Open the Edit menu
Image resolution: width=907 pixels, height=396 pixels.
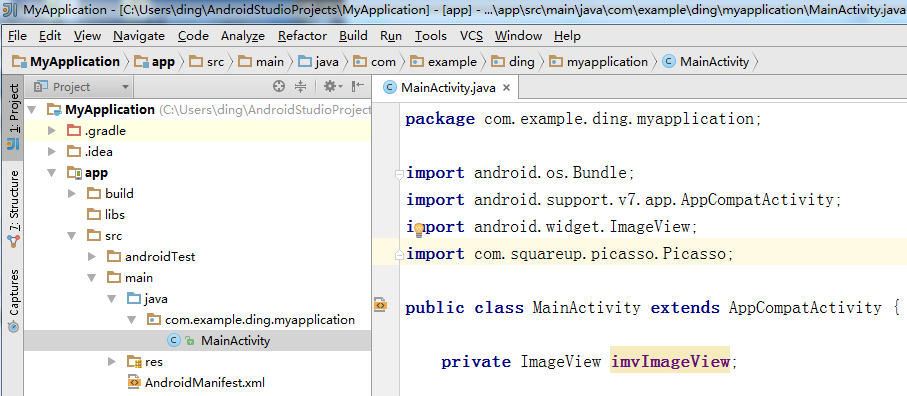pos(50,36)
